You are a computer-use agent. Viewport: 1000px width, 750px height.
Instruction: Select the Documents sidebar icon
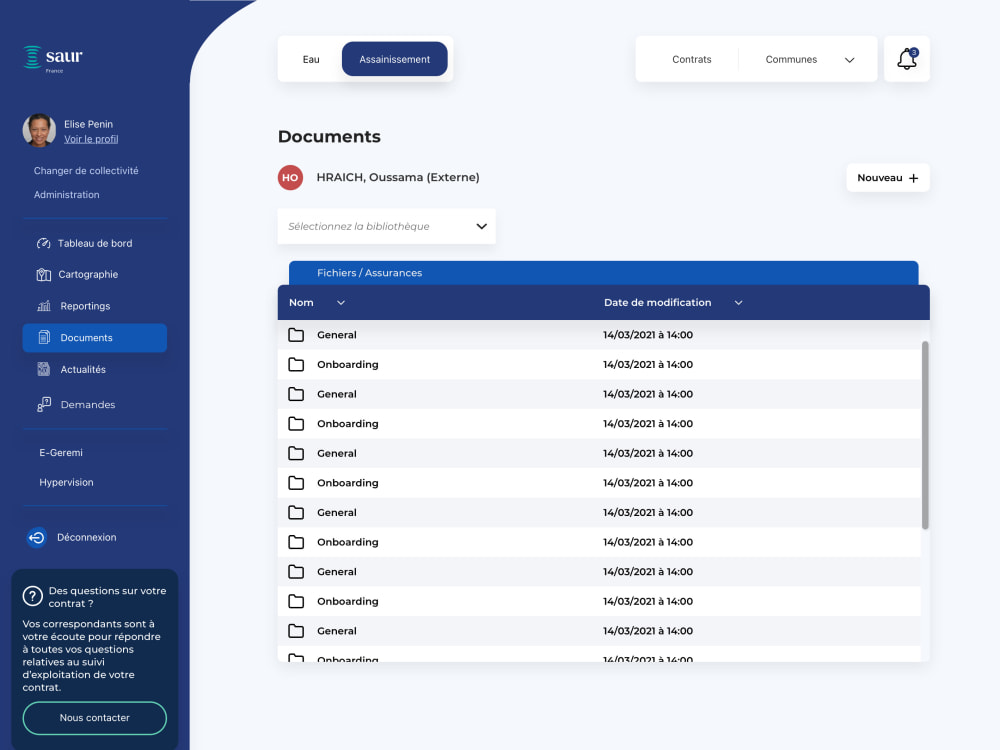(x=44, y=337)
